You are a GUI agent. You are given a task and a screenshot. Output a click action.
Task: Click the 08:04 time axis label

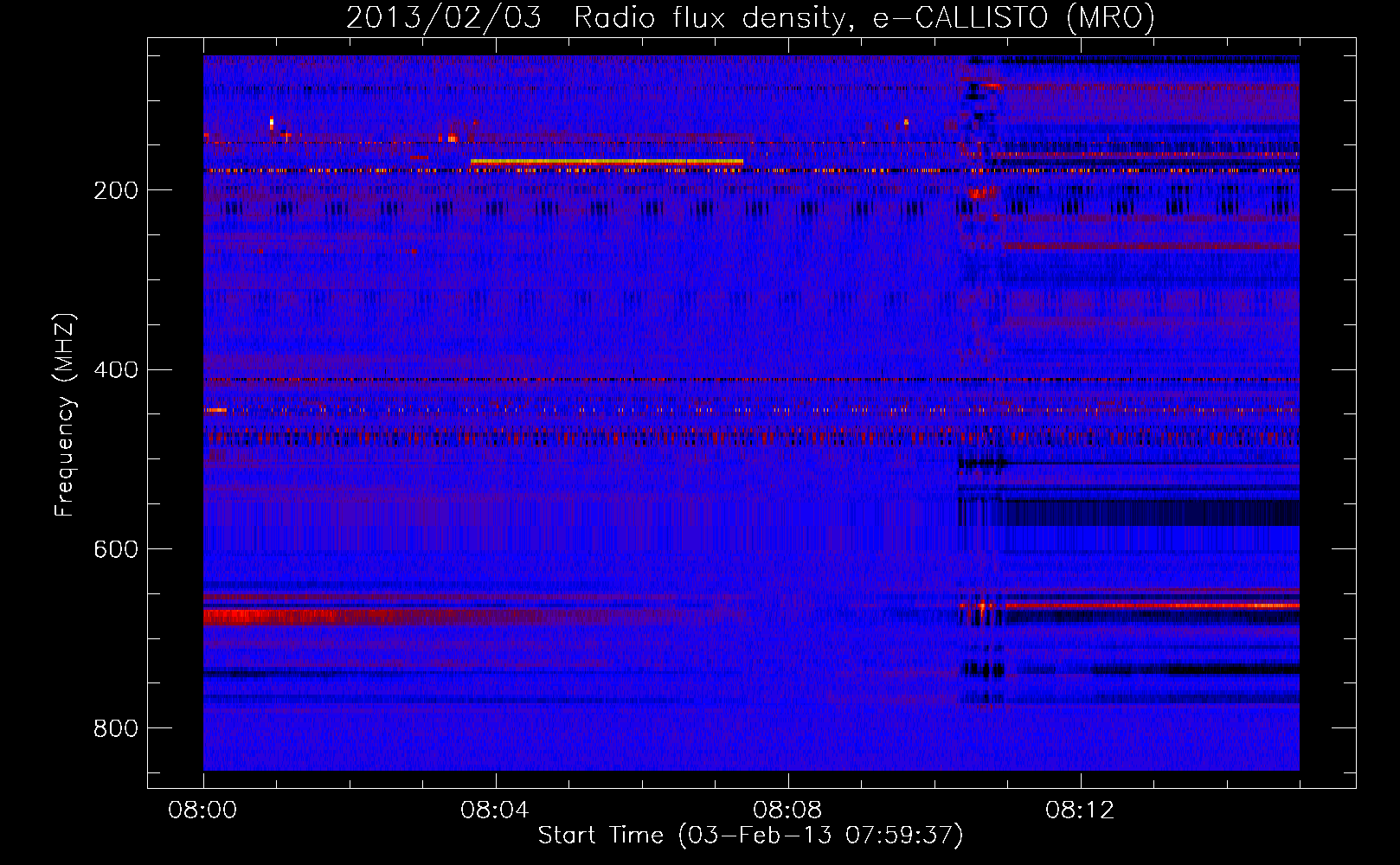pyautogui.click(x=495, y=811)
